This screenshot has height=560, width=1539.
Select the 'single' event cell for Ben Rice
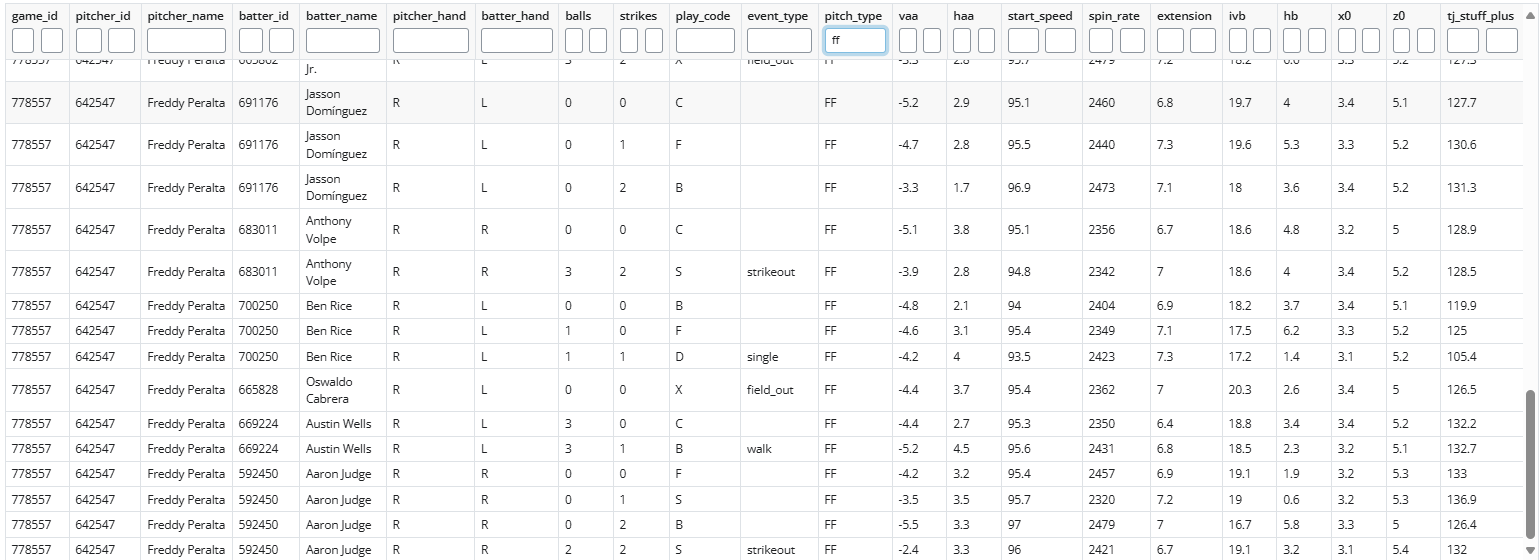[x=762, y=357]
